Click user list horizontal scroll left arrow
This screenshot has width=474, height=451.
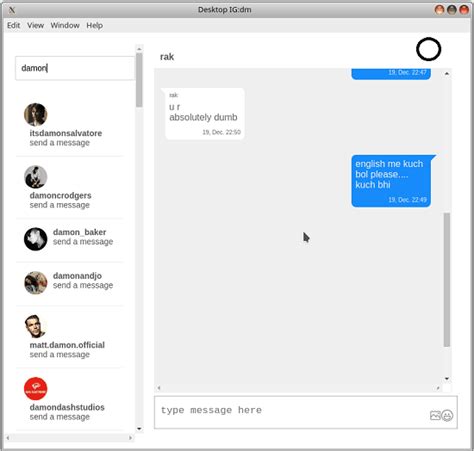coord(8,438)
